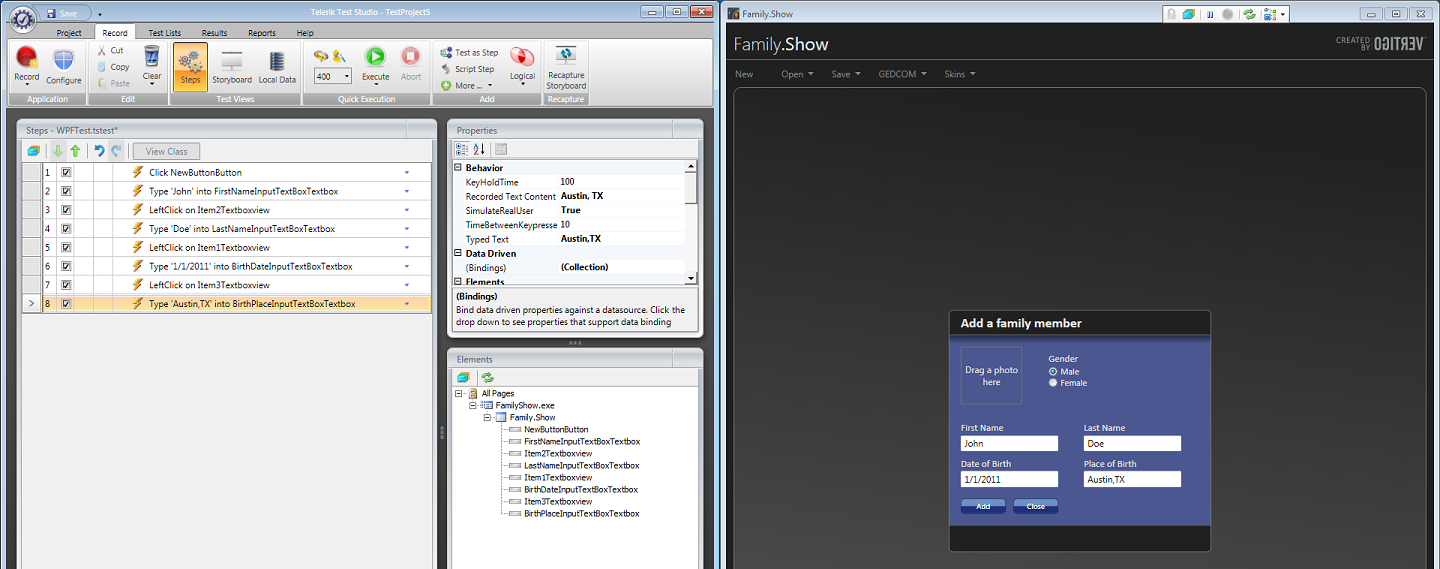
Task: Click the Logical step icon
Action: pyautogui.click(x=522, y=56)
